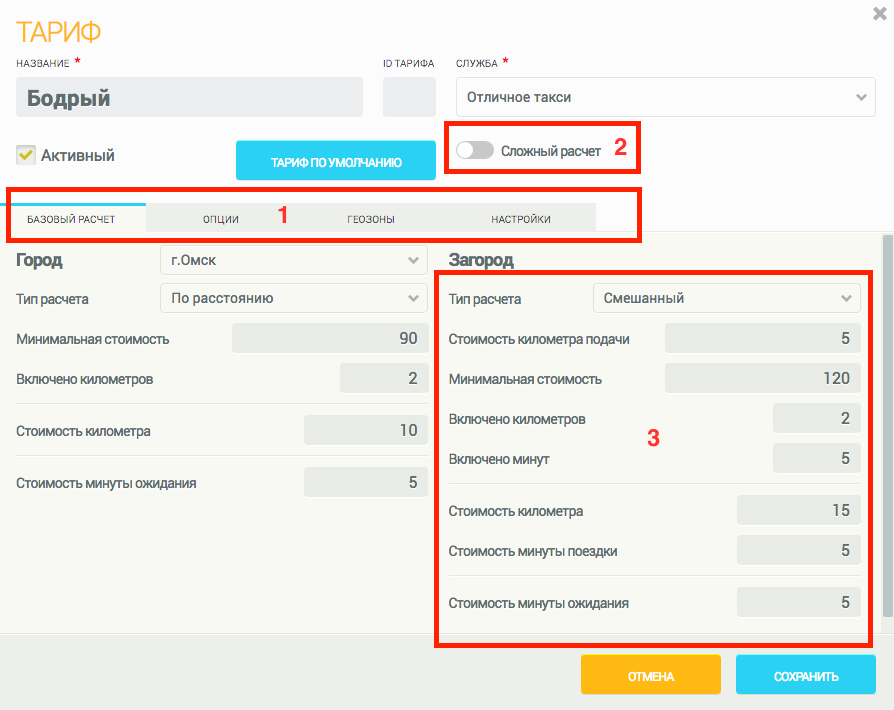Viewport: 894px width, 710px height.
Task: Edit the Стоимость минуты поездки field
Action: [x=798, y=550]
